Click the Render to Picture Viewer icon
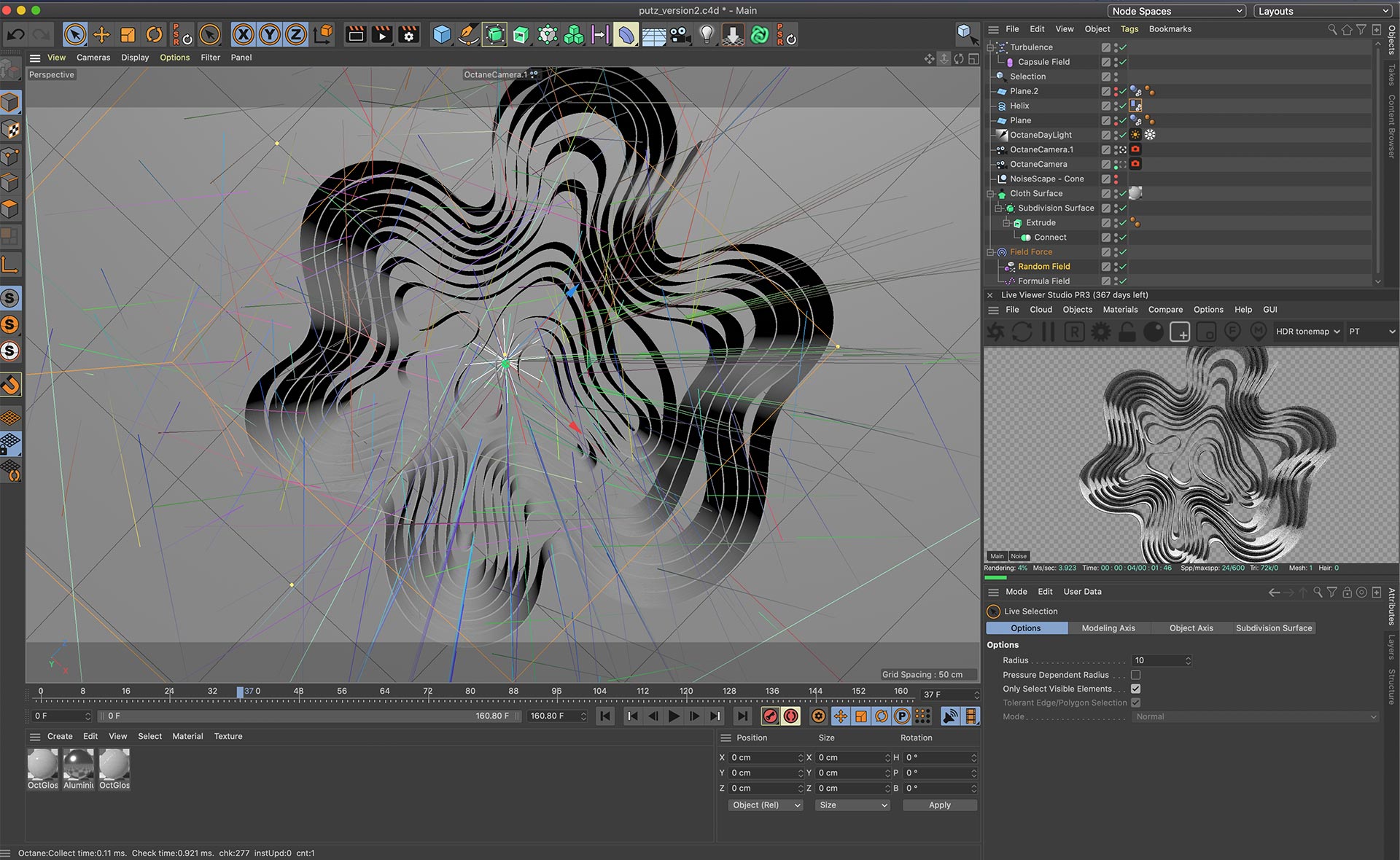Image resolution: width=1400 pixels, height=860 pixels. tap(382, 34)
